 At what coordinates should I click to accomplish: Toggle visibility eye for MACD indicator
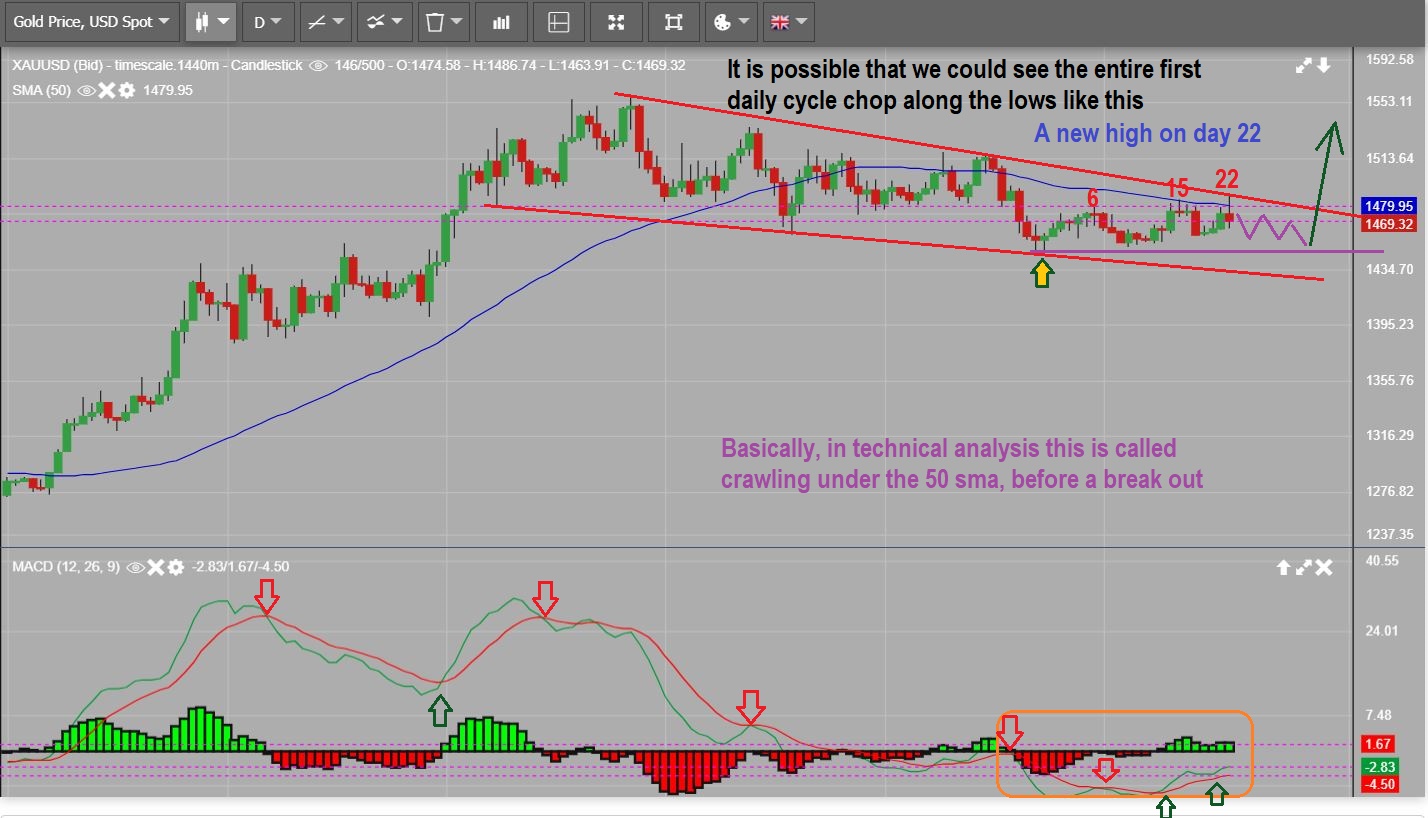pos(135,567)
